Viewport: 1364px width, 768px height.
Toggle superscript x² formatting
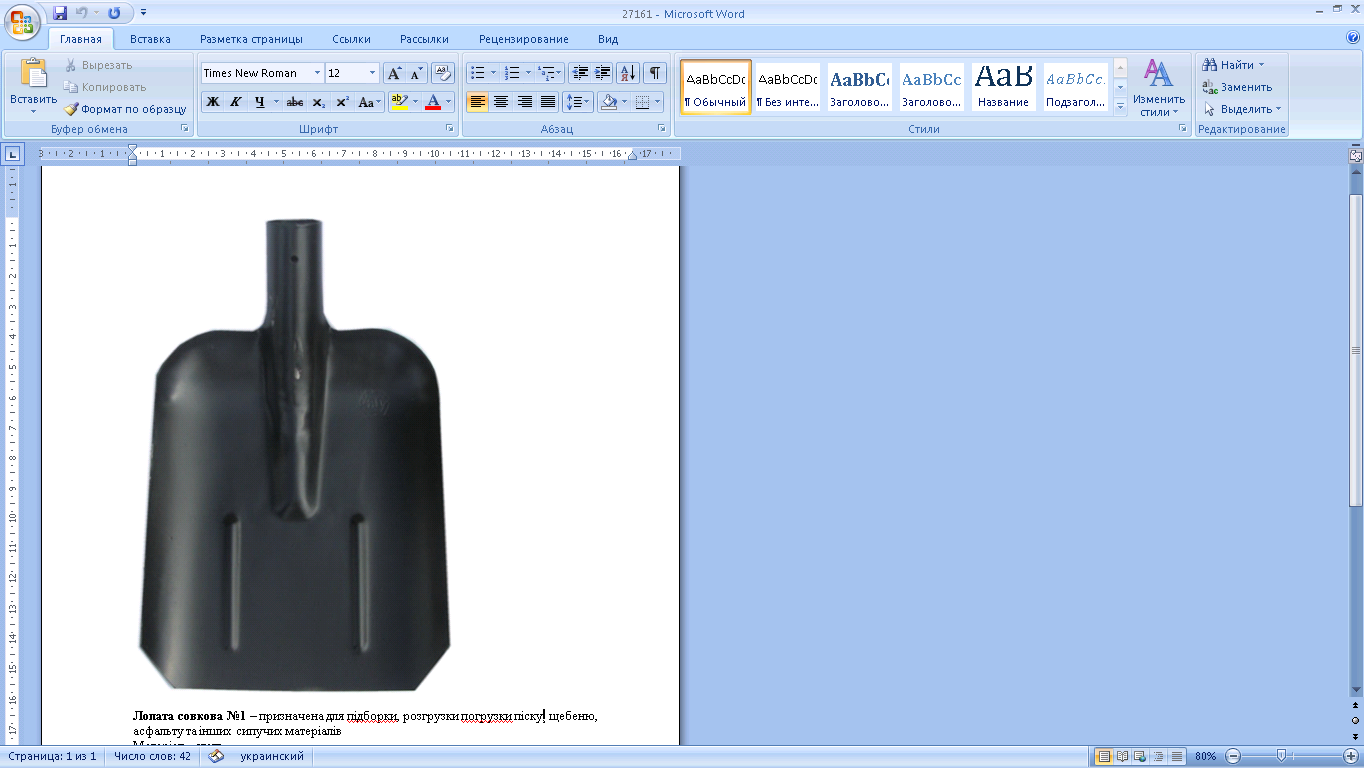(342, 102)
